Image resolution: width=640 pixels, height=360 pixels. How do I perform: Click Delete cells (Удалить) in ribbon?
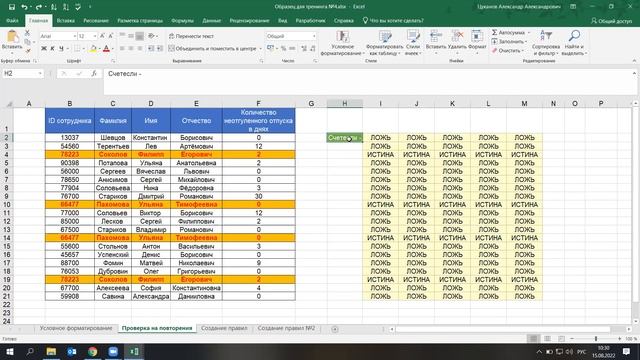pyautogui.click(x=457, y=42)
